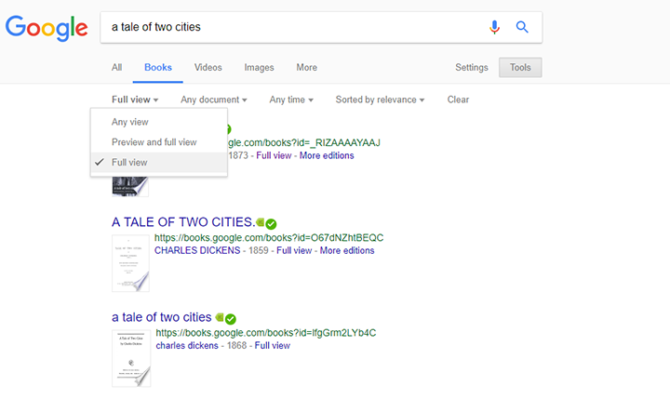Image resolution: width=670 pixels, height=399 pixels.
Task: Open the Sorted by relevance dropdown
Action: (x=380, y=100)
